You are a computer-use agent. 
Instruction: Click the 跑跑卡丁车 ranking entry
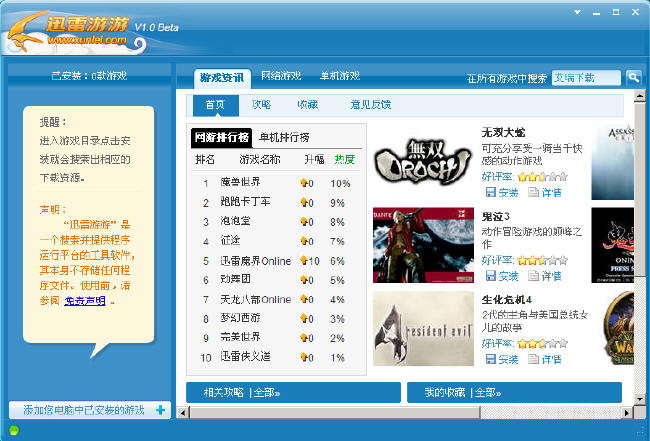(x=245, y=202)
